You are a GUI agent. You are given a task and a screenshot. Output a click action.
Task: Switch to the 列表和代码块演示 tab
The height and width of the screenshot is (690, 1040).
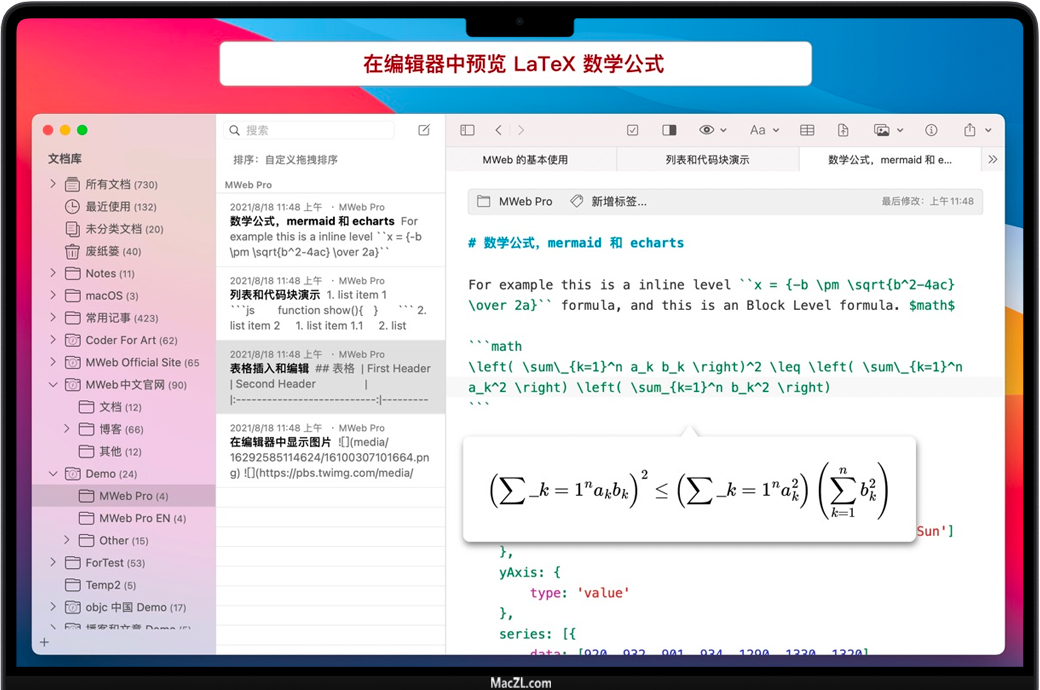pyautogui.click(x=707, y=160)
